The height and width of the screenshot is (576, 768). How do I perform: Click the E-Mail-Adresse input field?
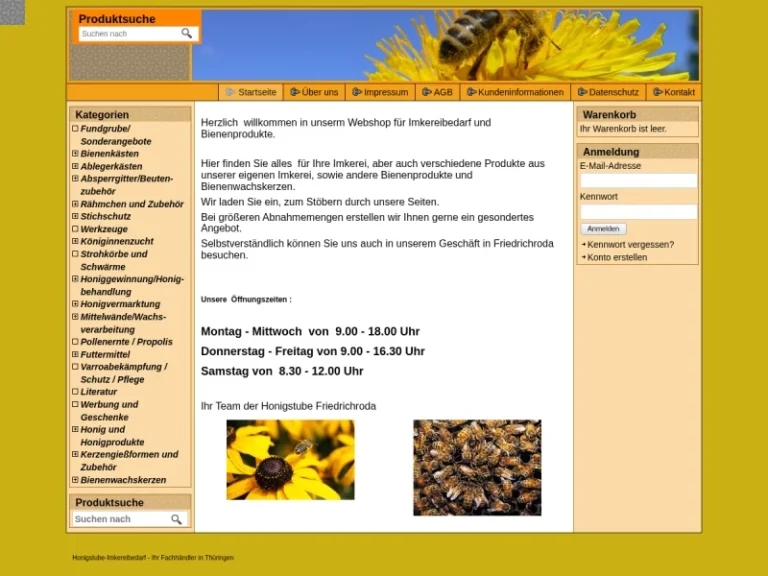coord(638,181)
